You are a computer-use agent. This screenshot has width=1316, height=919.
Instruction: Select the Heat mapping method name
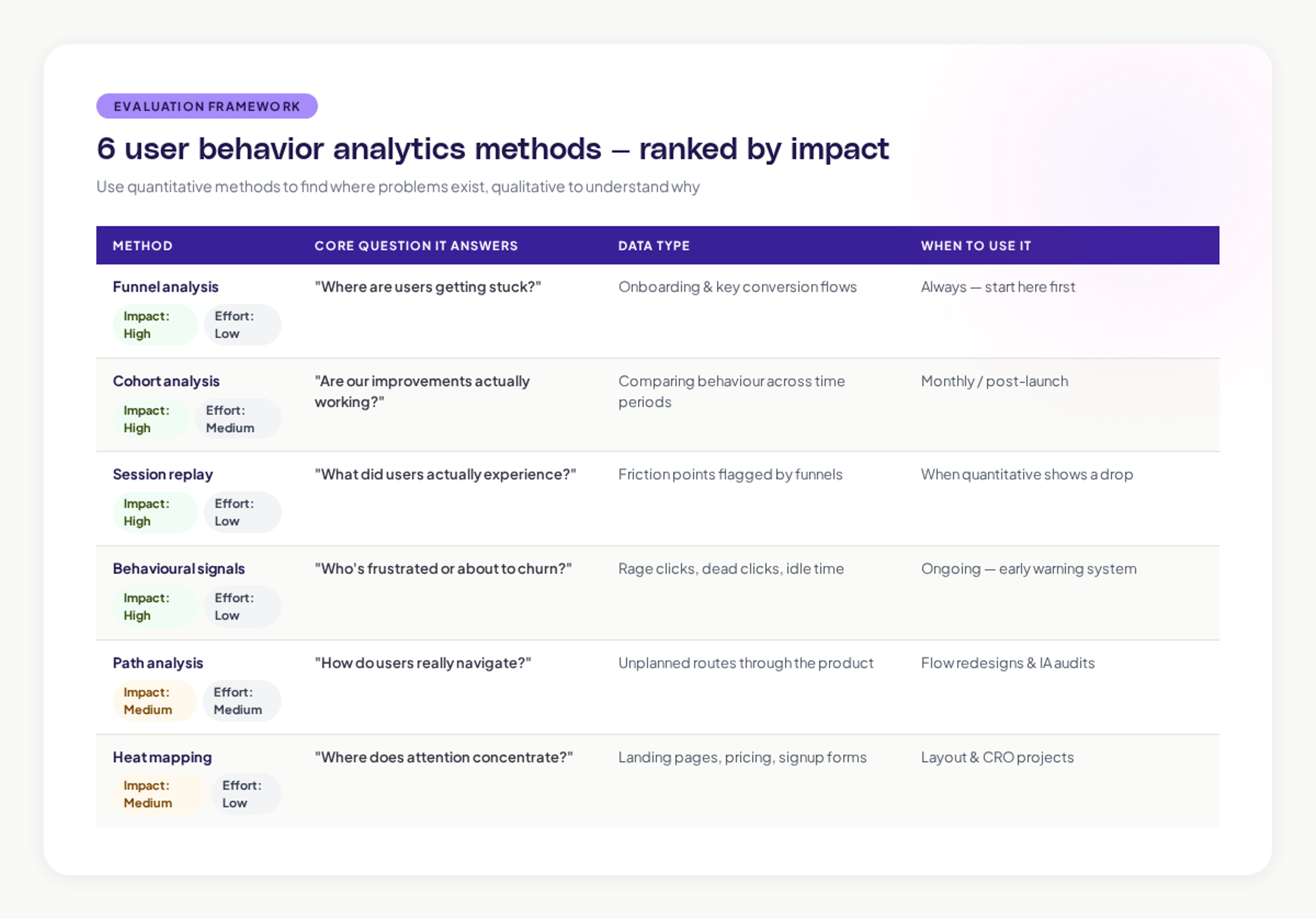[162, 758]
